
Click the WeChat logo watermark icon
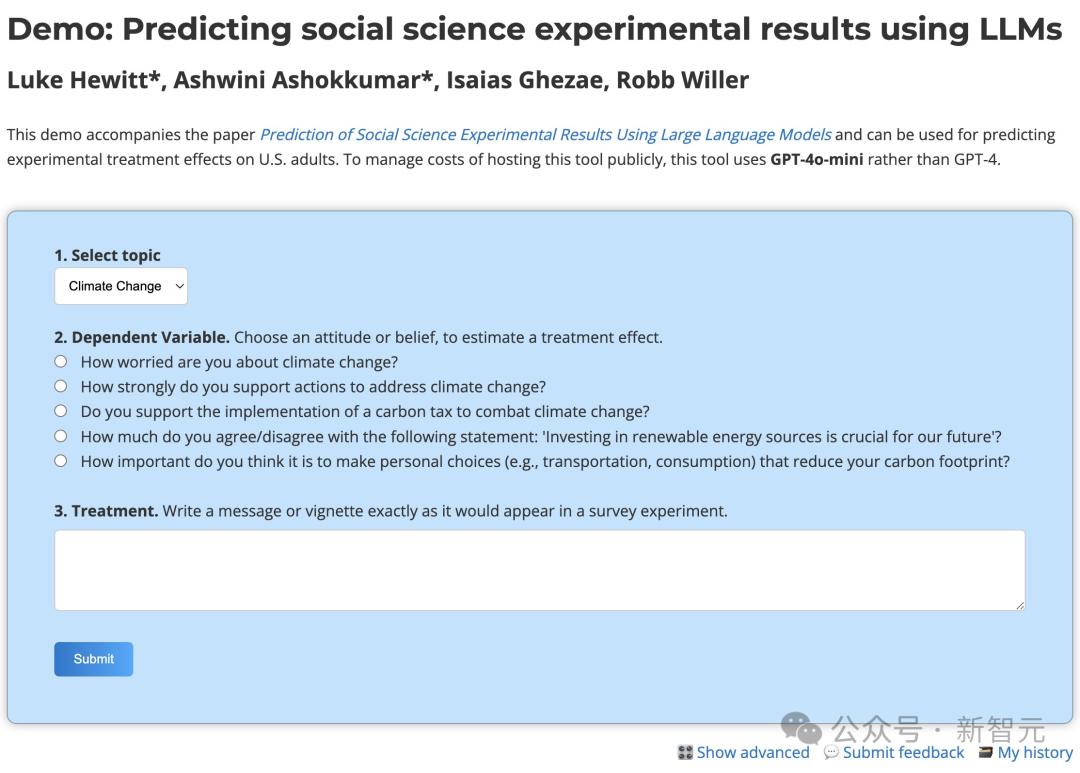[801, 729]
